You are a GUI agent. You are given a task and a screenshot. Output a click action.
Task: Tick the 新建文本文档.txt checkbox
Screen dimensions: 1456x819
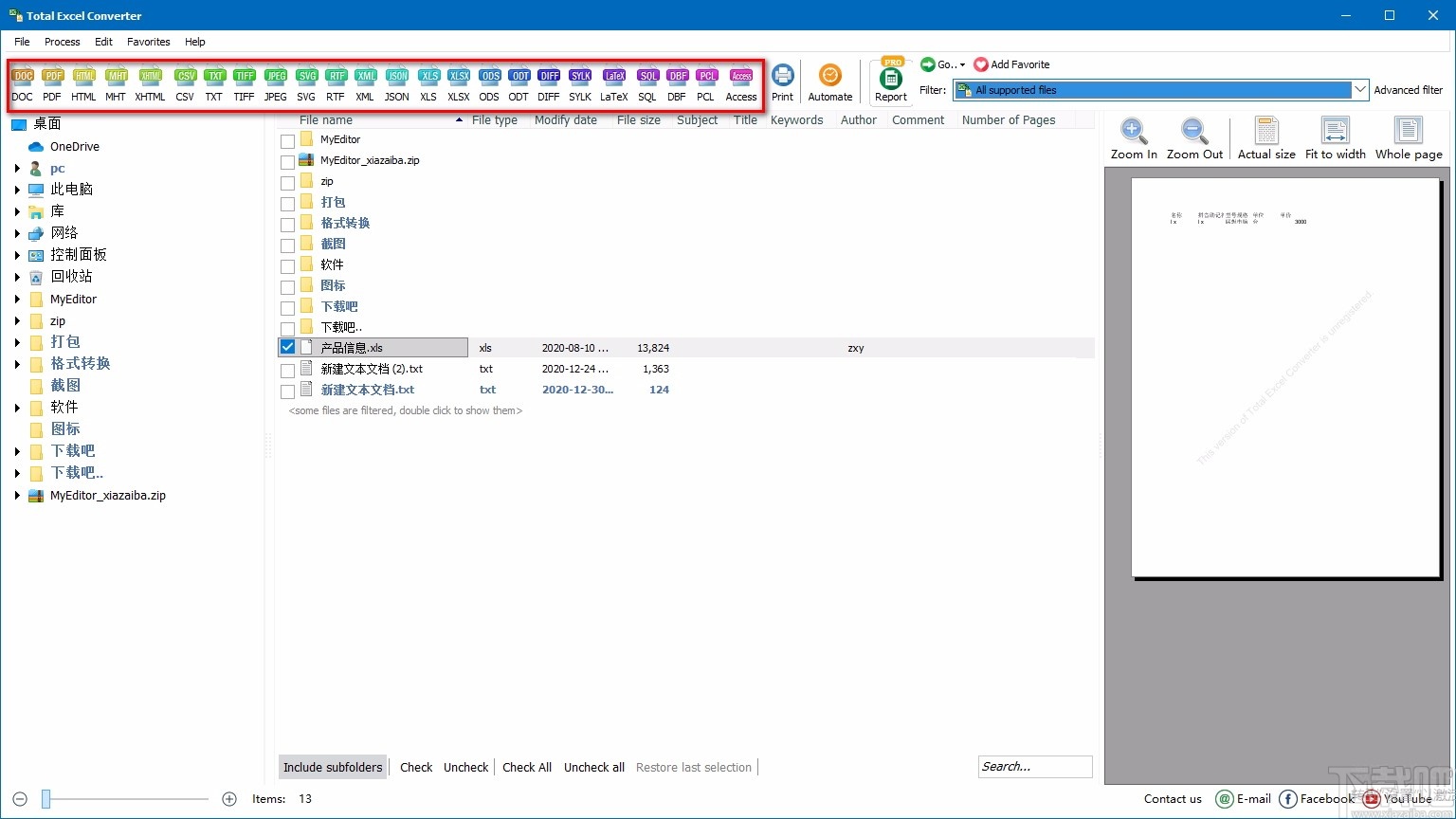point(287,391)
